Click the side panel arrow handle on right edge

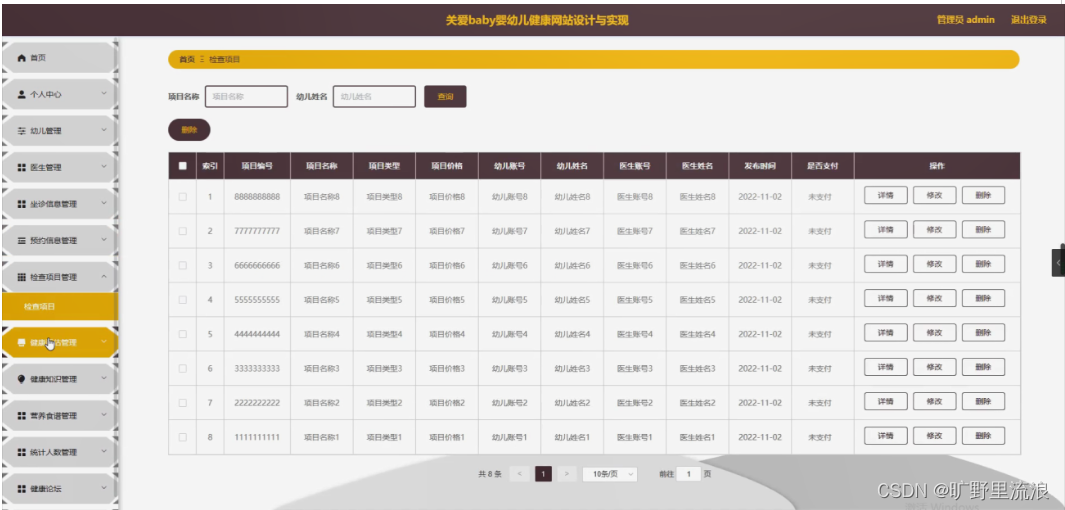(x=1058, y=261)
